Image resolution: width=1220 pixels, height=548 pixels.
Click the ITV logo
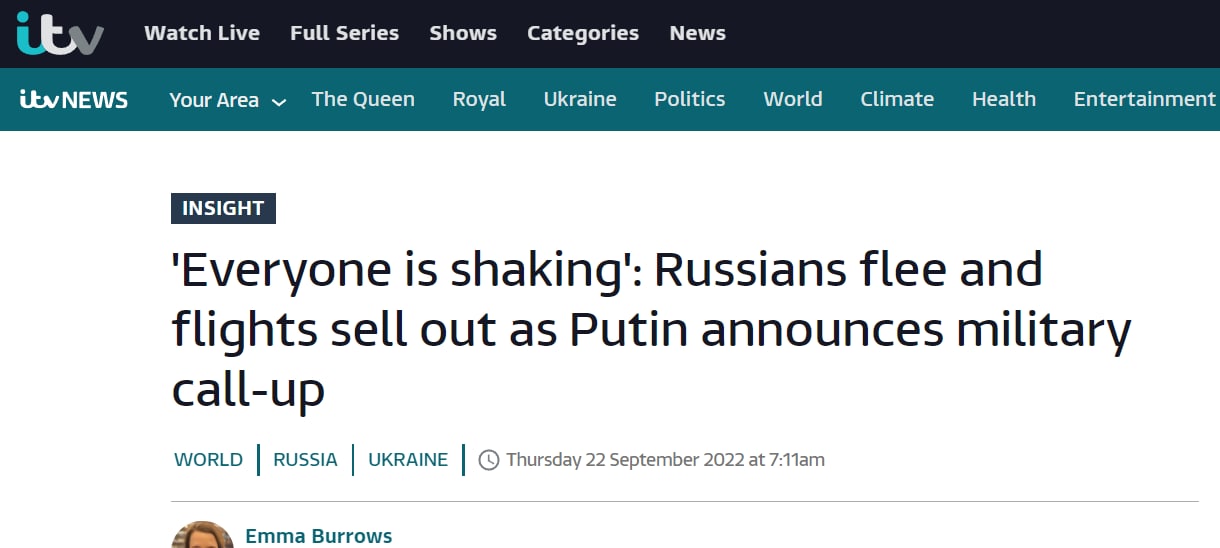[60, 34]
